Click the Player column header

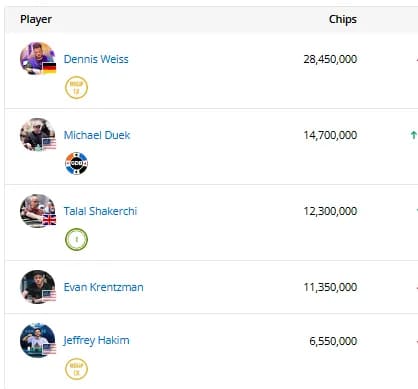tap(36, 19)
